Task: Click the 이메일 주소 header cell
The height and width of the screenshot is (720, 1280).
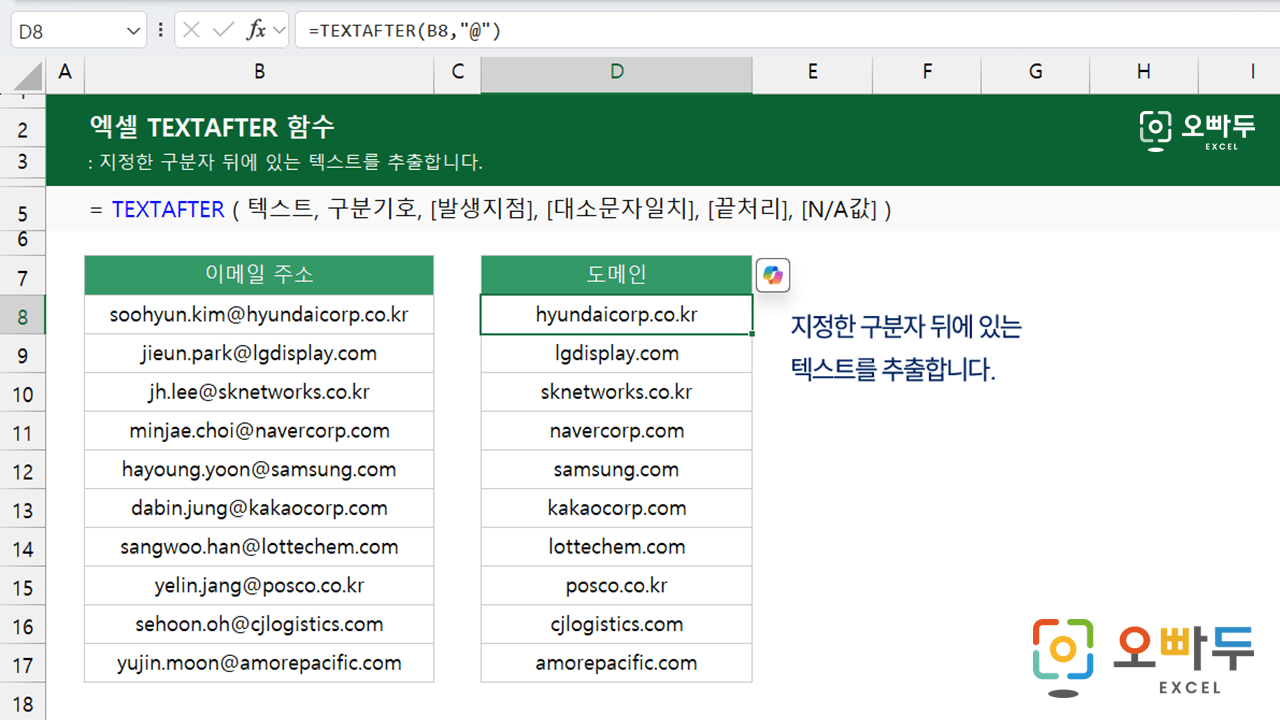Action: point(259,275)
